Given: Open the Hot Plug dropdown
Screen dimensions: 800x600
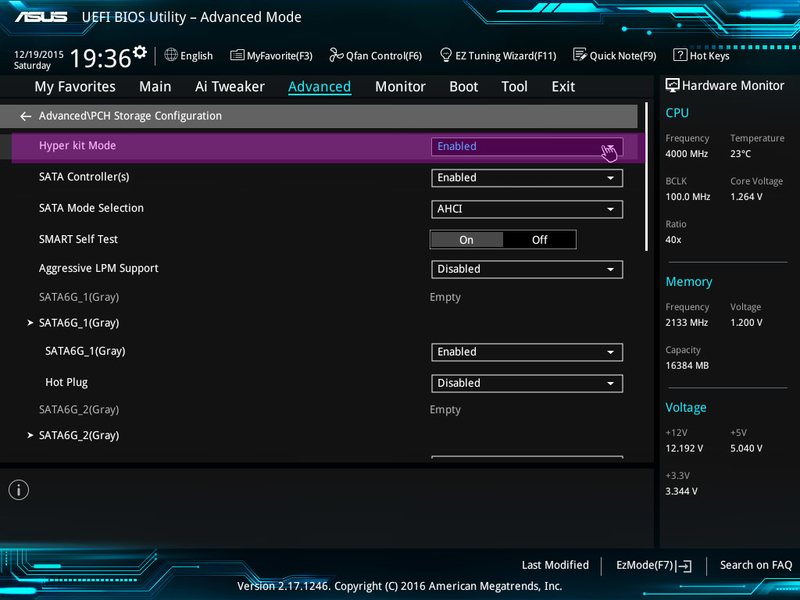Looking at the screenshot, I should pos(527,384).
